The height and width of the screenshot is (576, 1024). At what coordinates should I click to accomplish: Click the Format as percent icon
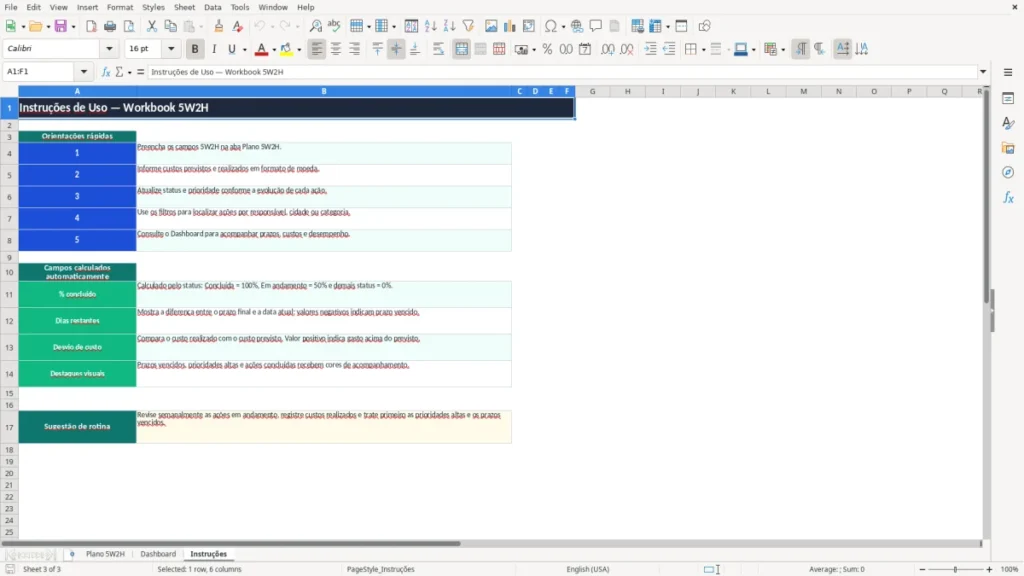point(547,49)
